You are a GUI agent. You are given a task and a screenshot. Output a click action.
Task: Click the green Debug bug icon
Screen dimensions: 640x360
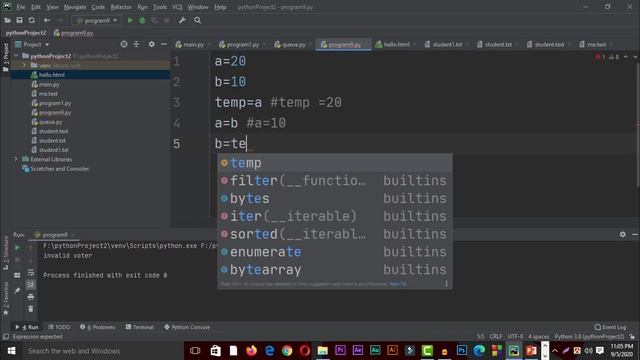pos(142,20)
